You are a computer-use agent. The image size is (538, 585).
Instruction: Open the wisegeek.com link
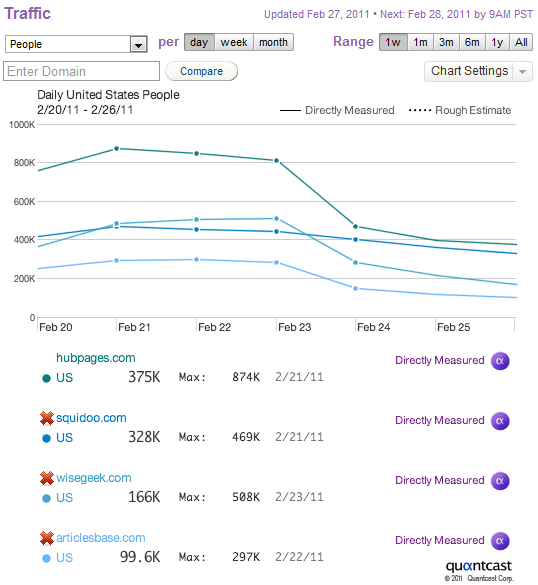point(94,478)
